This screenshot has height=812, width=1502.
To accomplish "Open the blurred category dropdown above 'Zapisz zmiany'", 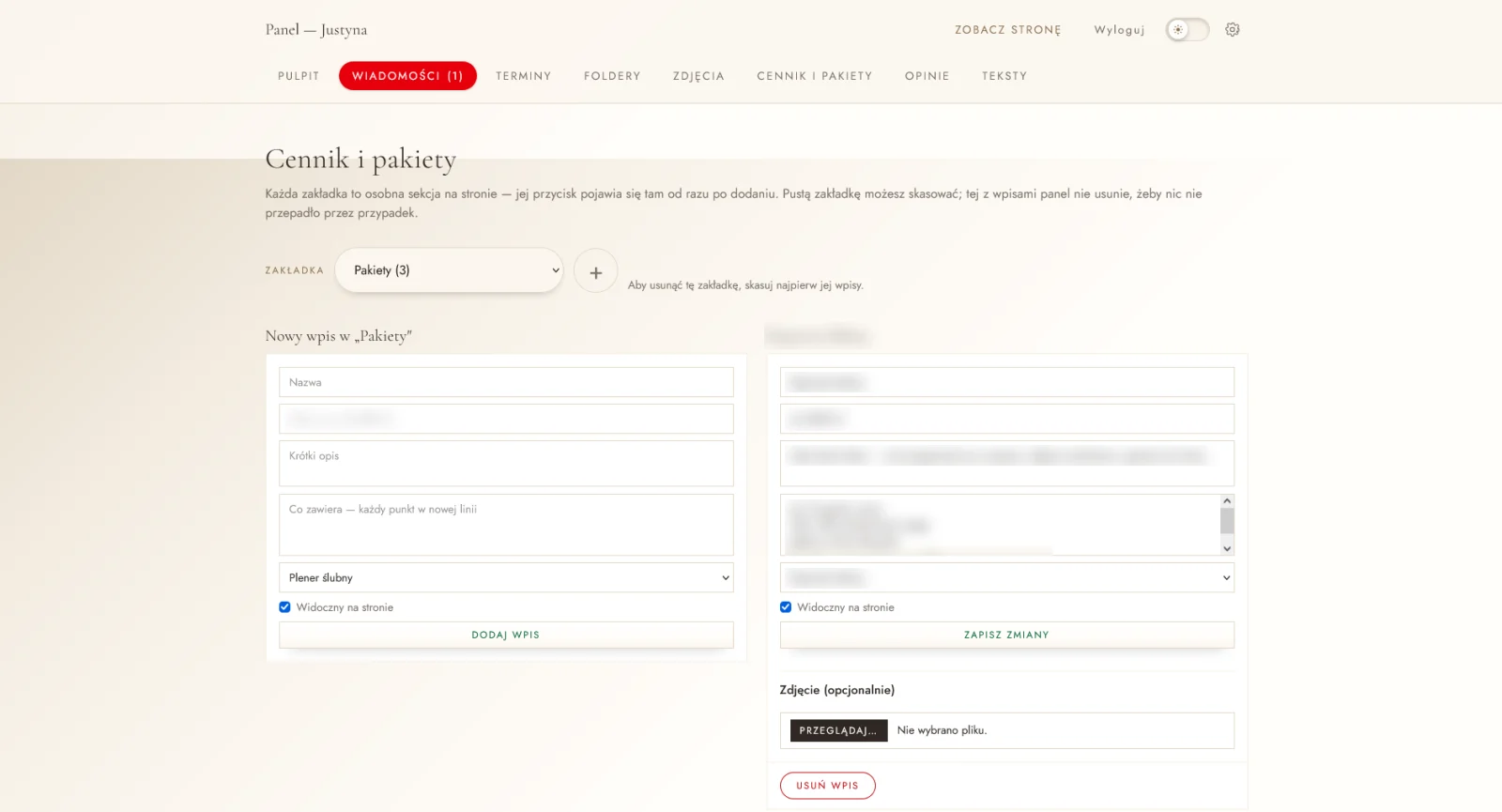I will (1006, 577).
